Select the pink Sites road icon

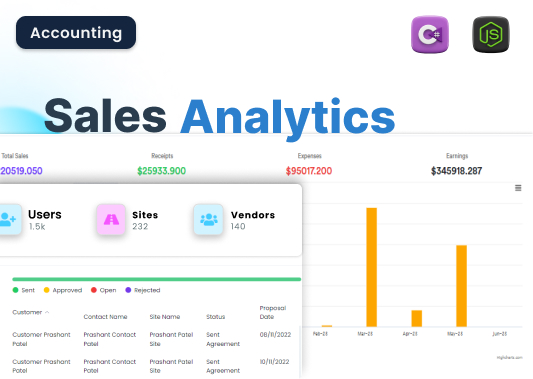111,219
